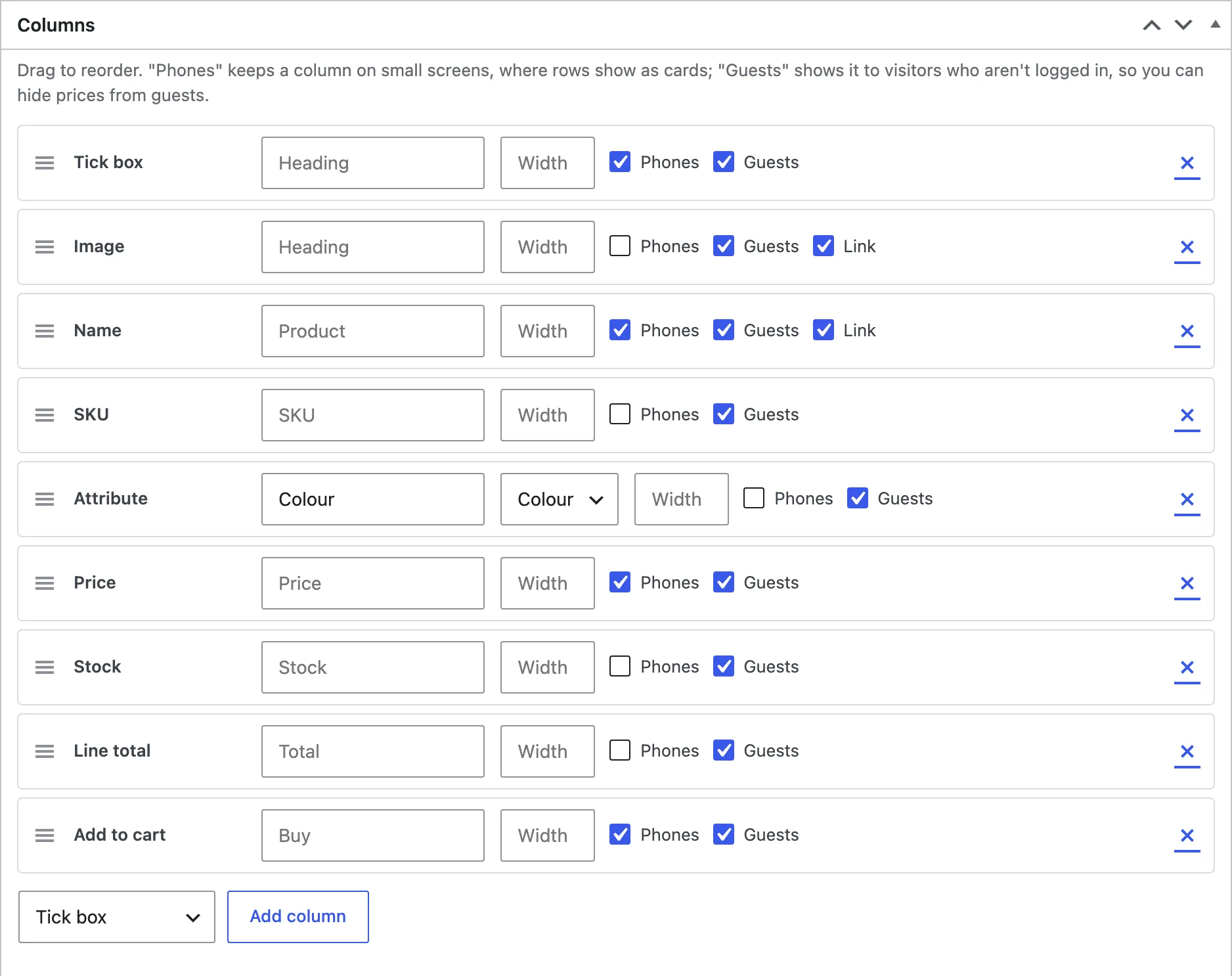Remove the Line total column
Screen dimensions: 1232x976
click(1187, 751)
